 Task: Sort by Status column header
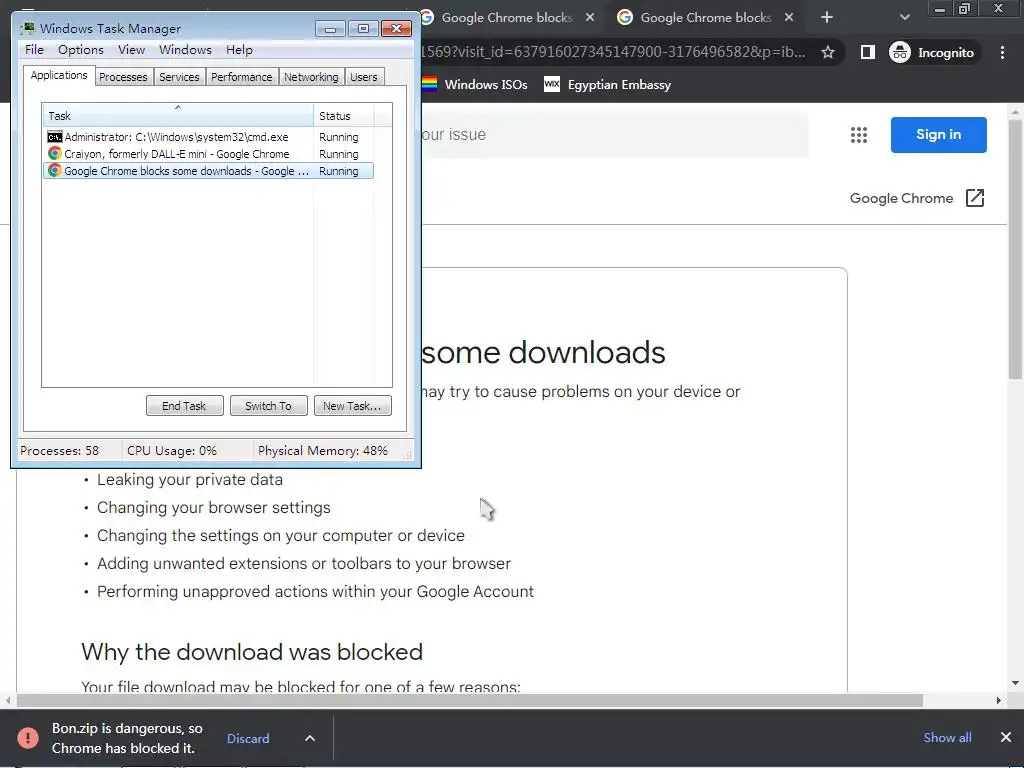(344, 116)
